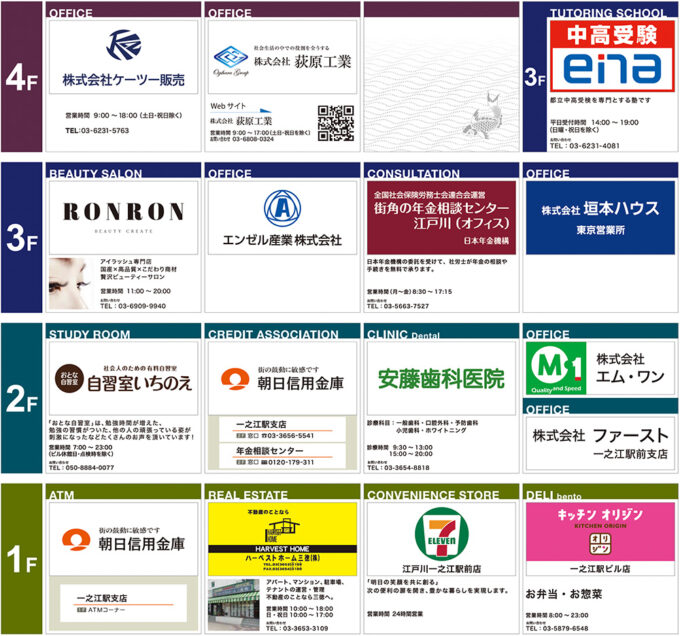Click the CREDIT ASSOCIATION header

coord(273,334)
